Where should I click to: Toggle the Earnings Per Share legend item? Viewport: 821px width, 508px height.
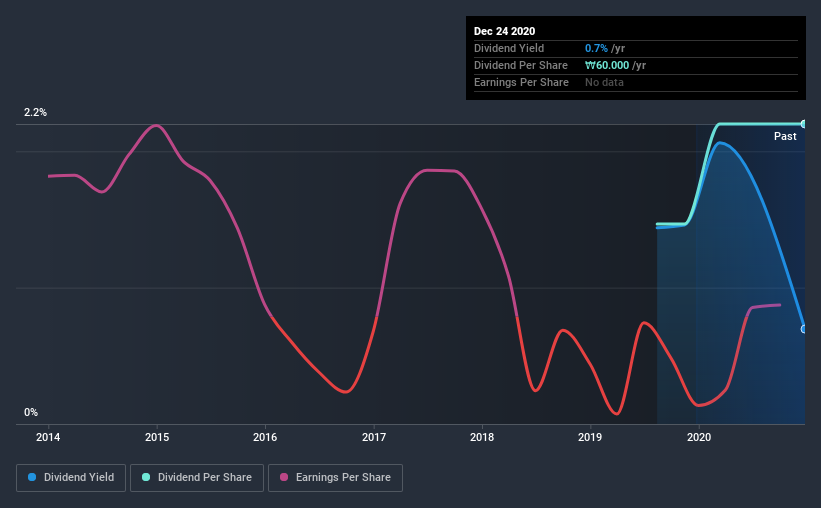335,478
